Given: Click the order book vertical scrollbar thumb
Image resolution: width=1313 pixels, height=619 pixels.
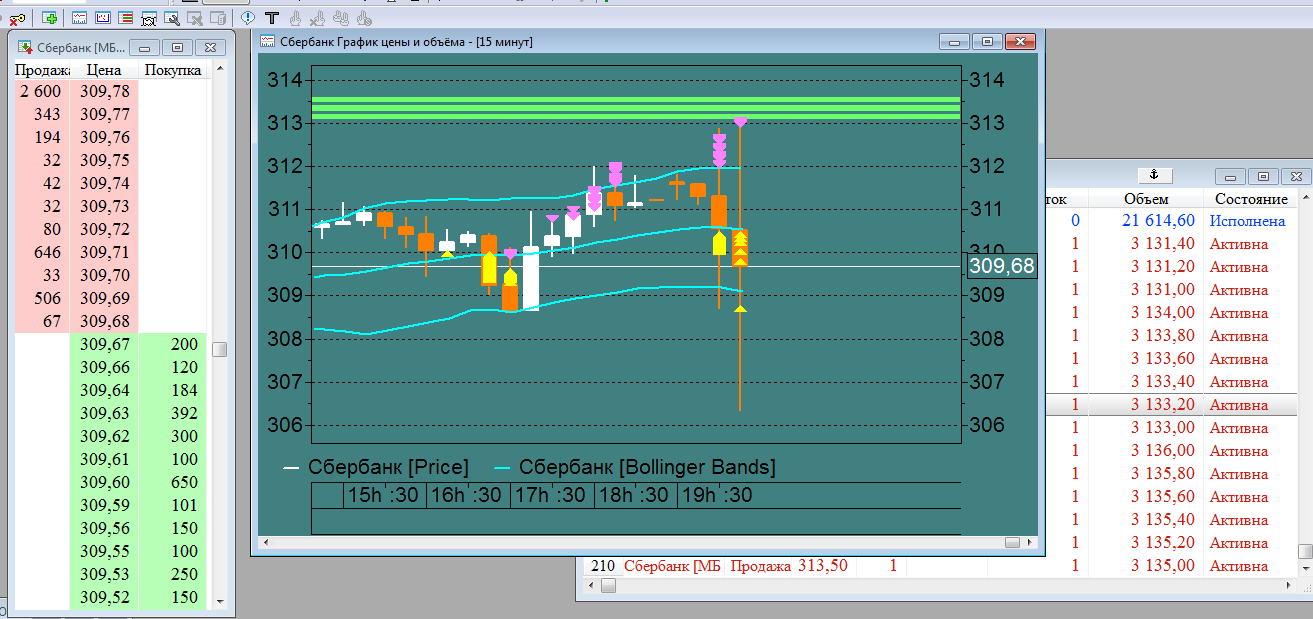Looking at the screenshot, I should click(219, 349).
